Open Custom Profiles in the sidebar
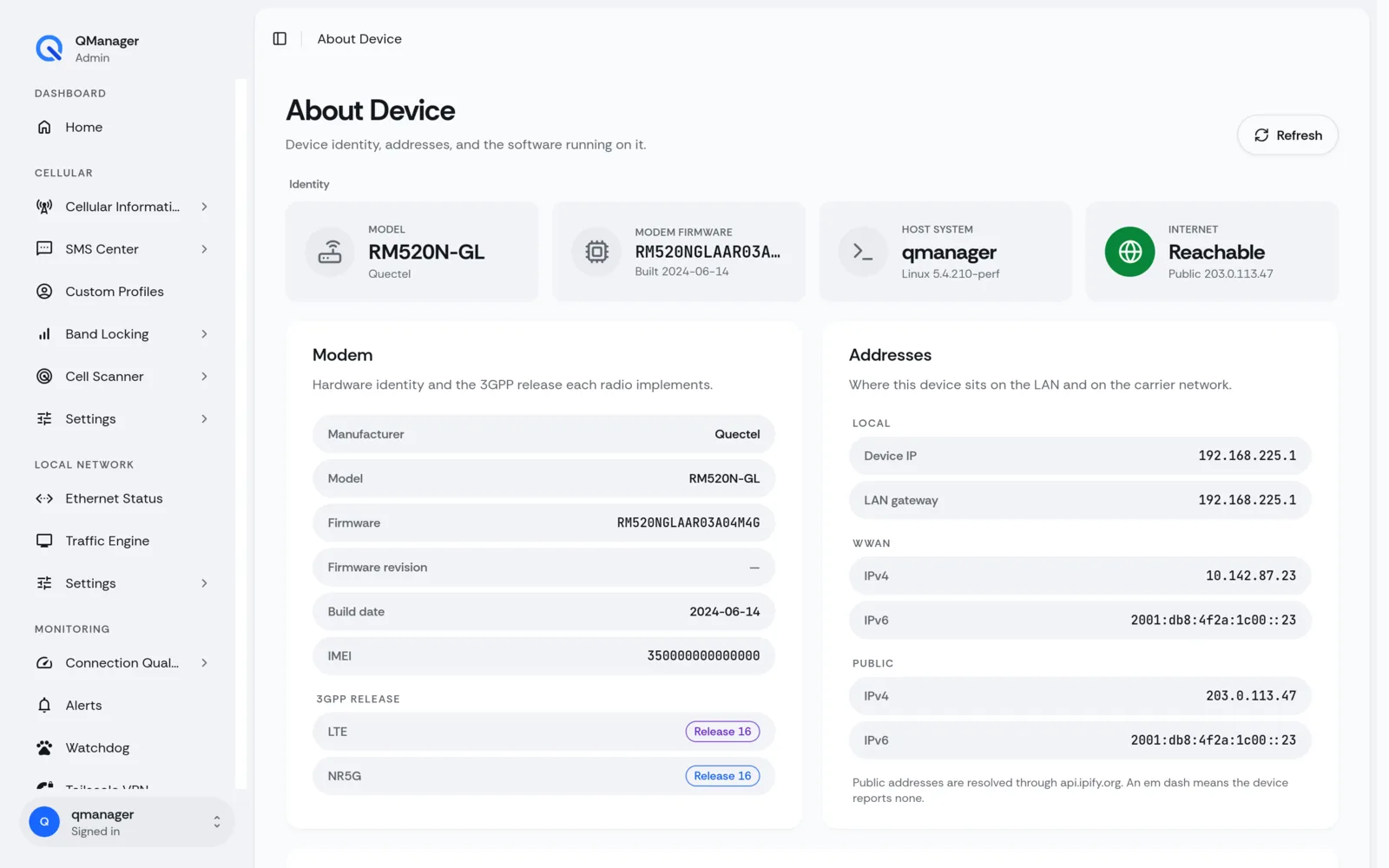Image resolution: width=1389 pixels, height=868 pixels. tap(127, 292)
